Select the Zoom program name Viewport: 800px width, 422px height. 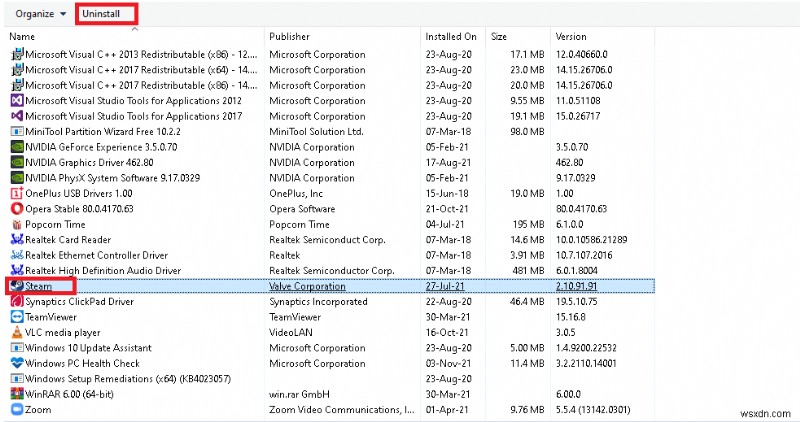coord(38,409)
